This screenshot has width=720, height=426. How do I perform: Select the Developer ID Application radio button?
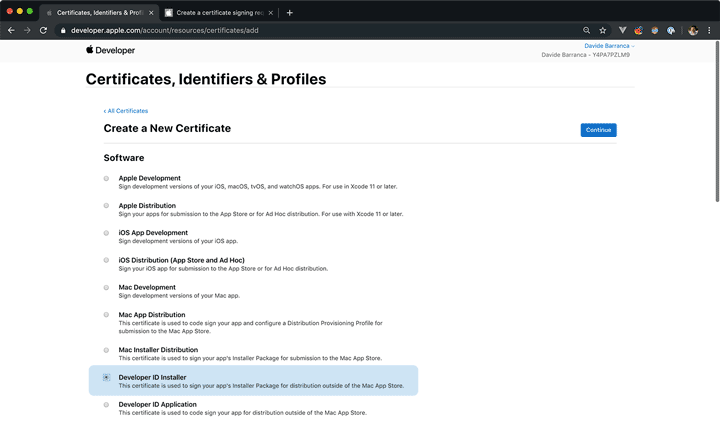[106, 405]
